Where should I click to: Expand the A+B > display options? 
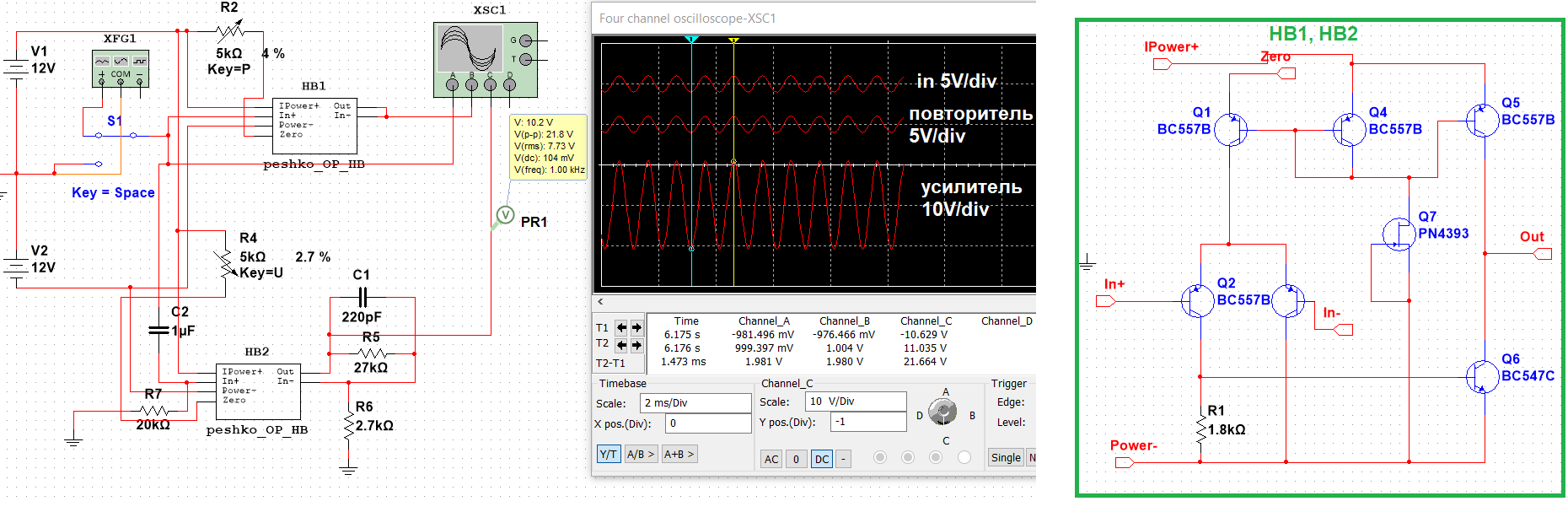679,455
